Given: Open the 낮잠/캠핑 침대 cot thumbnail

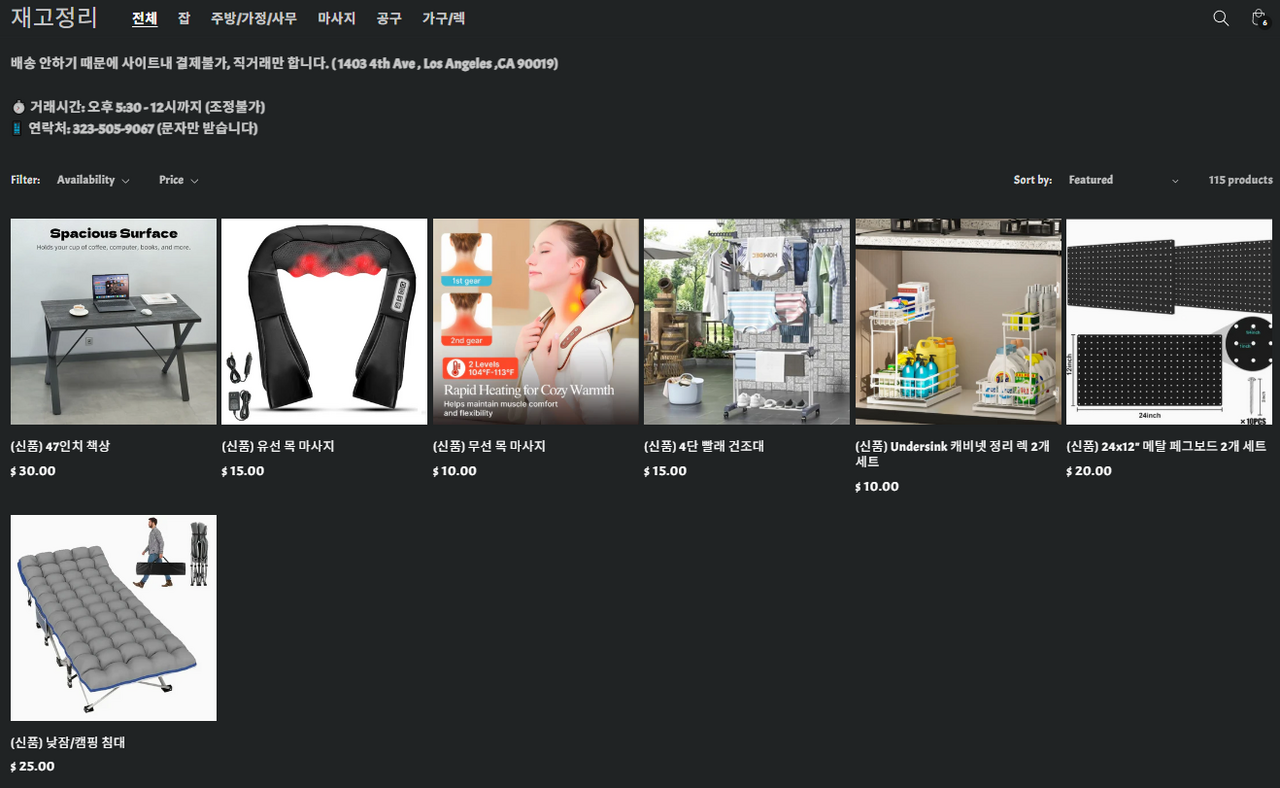Looking at the screenshot, I should [x=113, y=617].
